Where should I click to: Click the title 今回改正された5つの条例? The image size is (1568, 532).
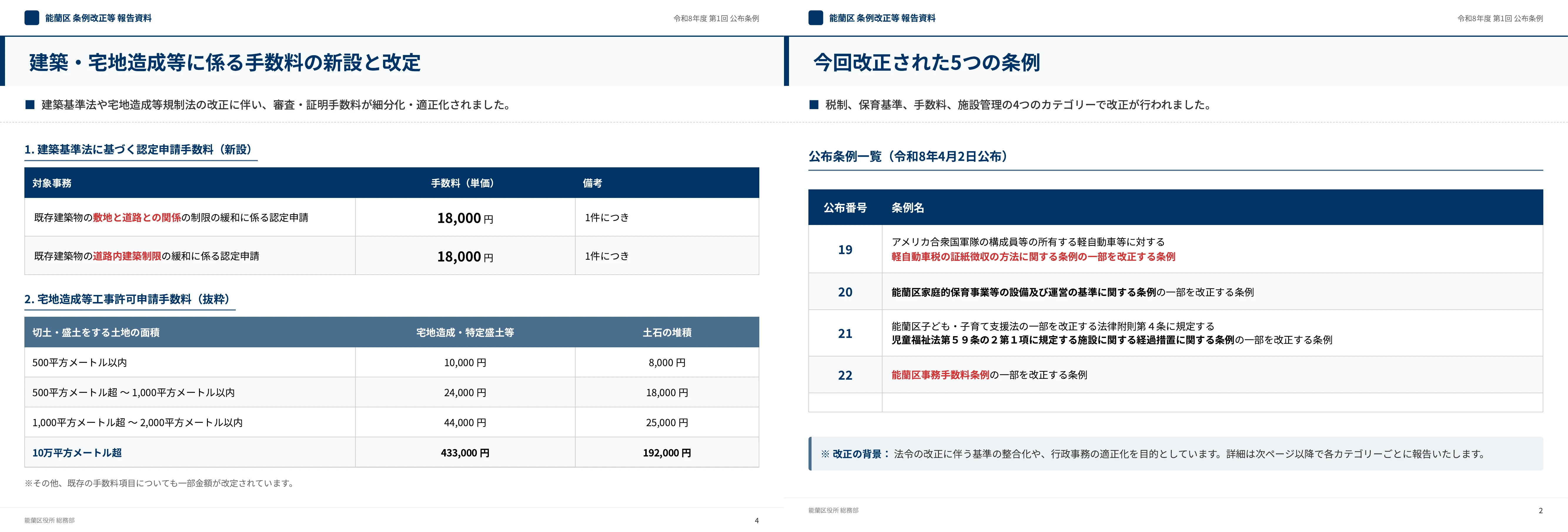point(927,62)
